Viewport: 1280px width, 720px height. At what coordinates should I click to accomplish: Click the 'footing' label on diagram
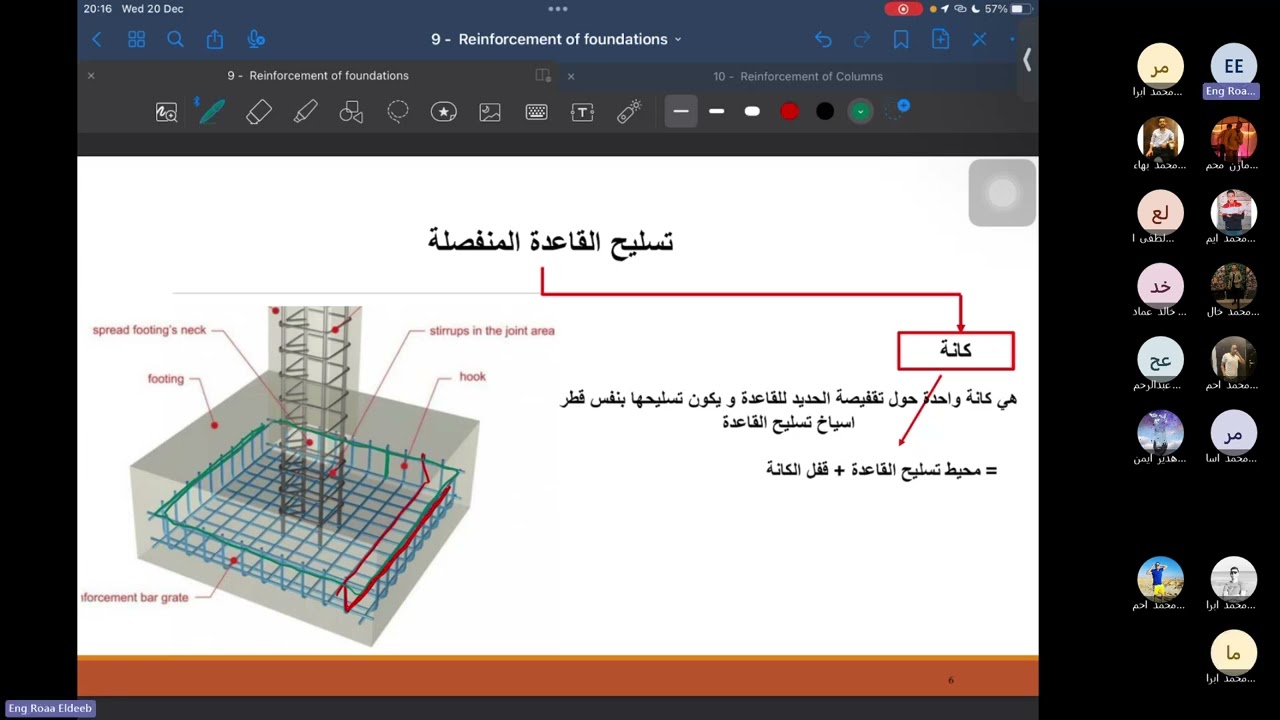click(x=166, y=379)
